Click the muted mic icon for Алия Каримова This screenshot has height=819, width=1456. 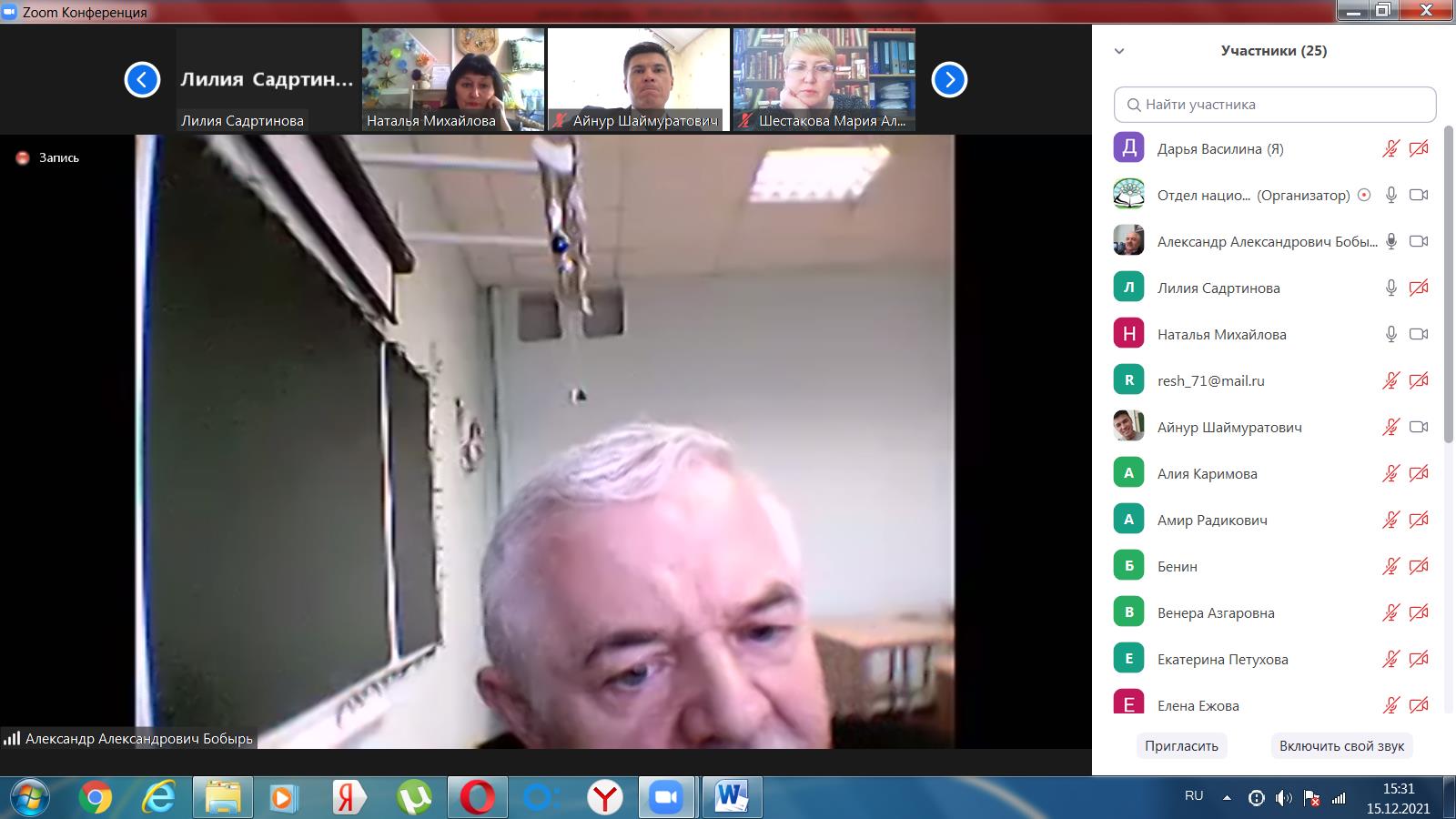pyautogui.click(x=1390, y=473)
